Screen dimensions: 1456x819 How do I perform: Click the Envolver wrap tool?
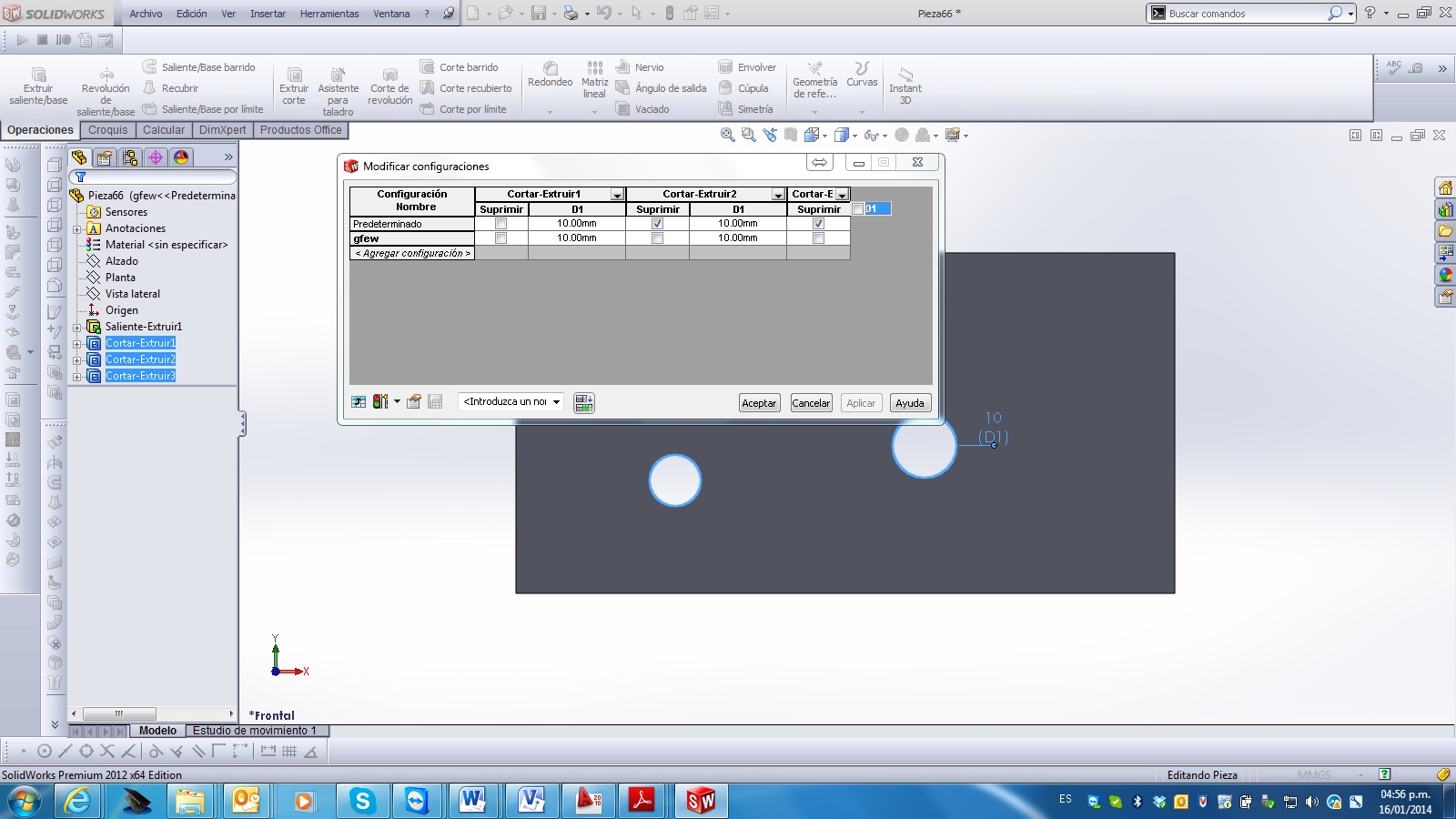pyautogui.click(x=747, y=67)
